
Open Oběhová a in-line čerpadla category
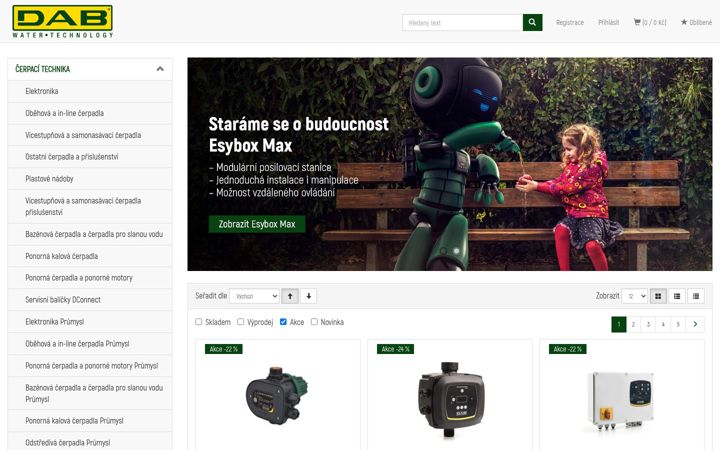click(90, 113)
